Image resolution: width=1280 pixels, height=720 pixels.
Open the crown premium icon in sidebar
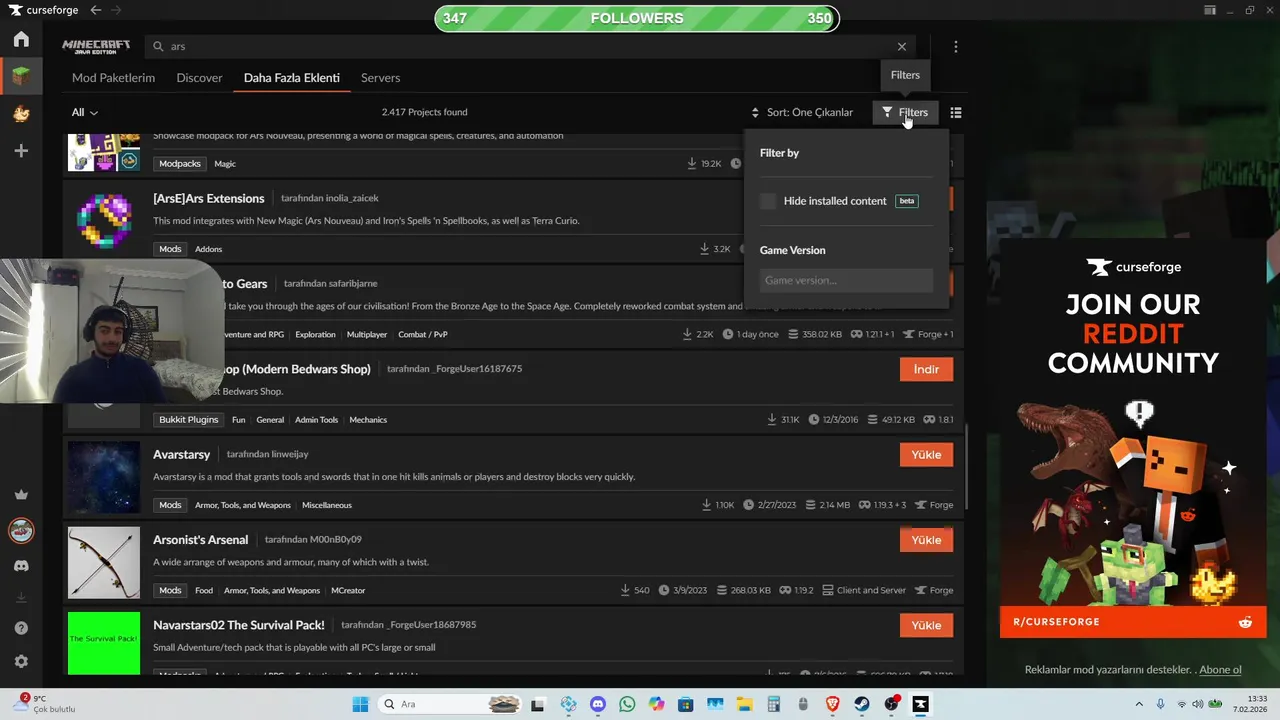pos(21,495)
